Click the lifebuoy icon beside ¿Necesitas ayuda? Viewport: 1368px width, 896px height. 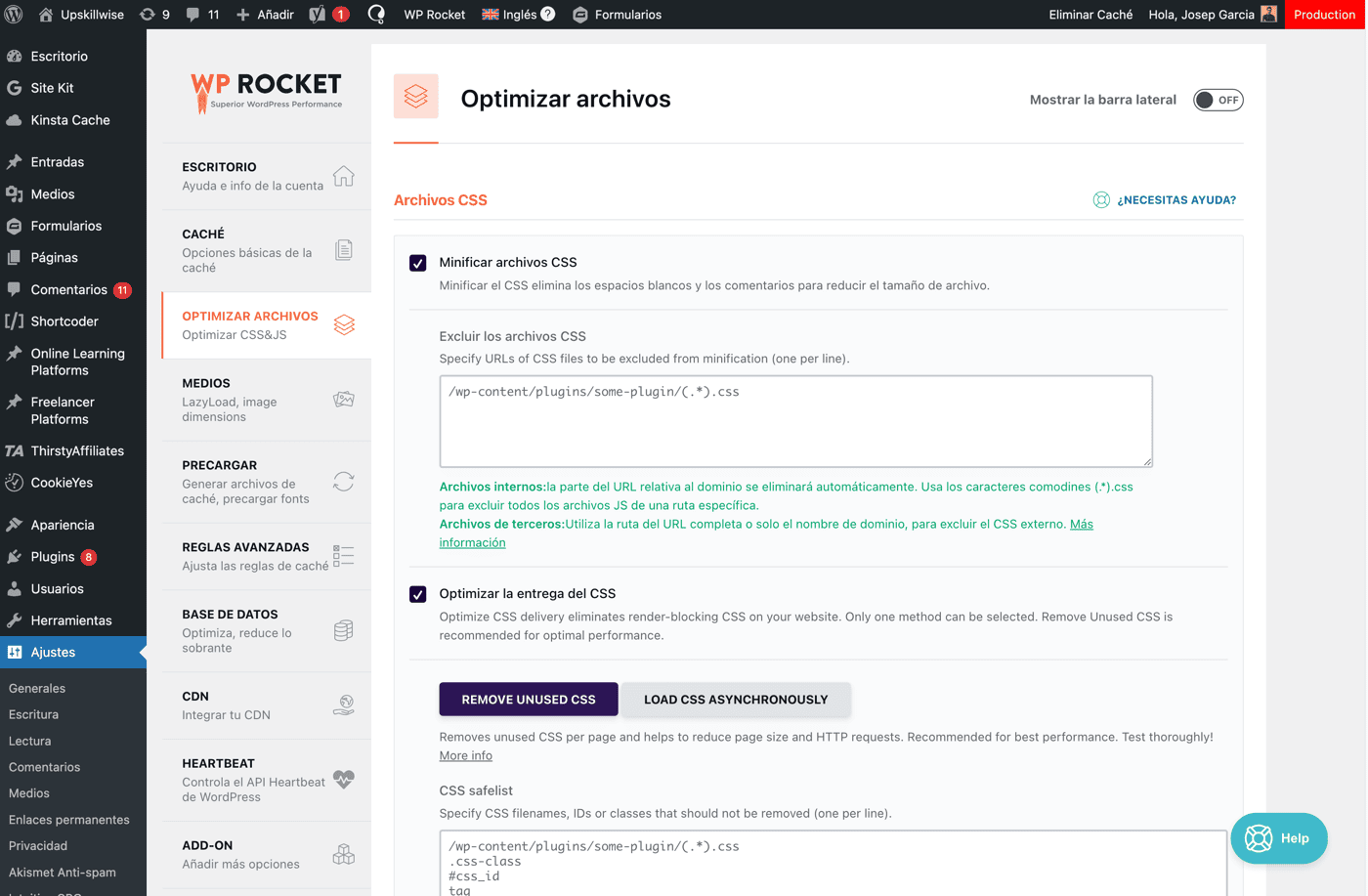click(1101, 199)
